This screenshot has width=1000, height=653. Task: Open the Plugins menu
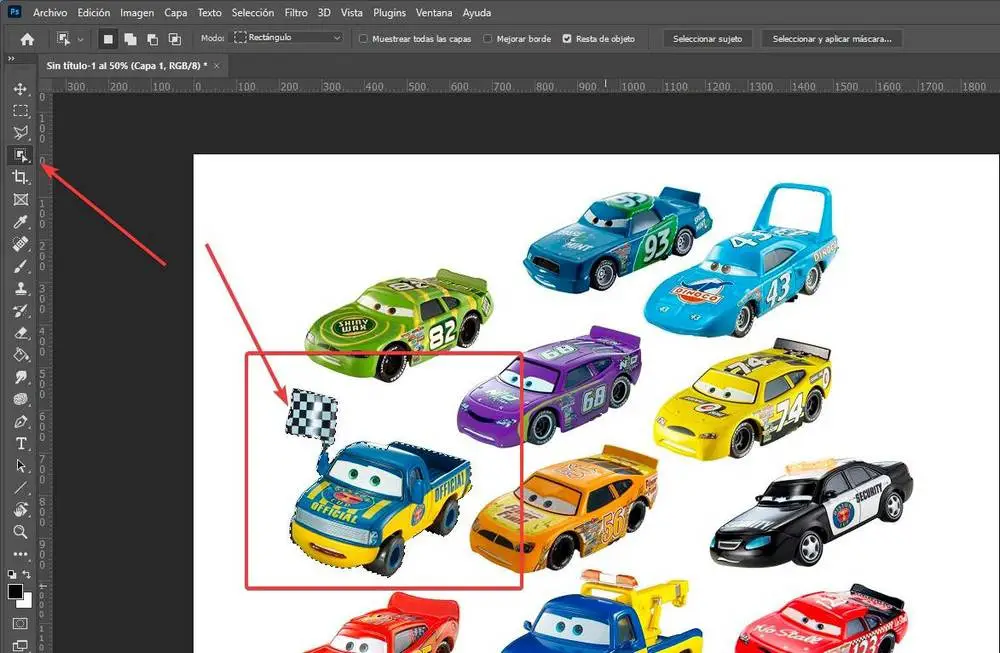(x=390, y=13)
